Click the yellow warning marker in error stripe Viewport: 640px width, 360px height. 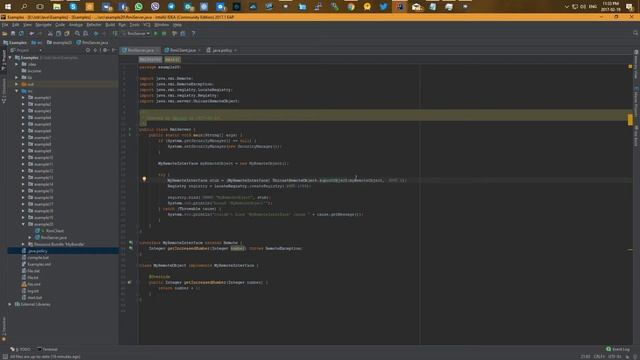pos(630,119)
